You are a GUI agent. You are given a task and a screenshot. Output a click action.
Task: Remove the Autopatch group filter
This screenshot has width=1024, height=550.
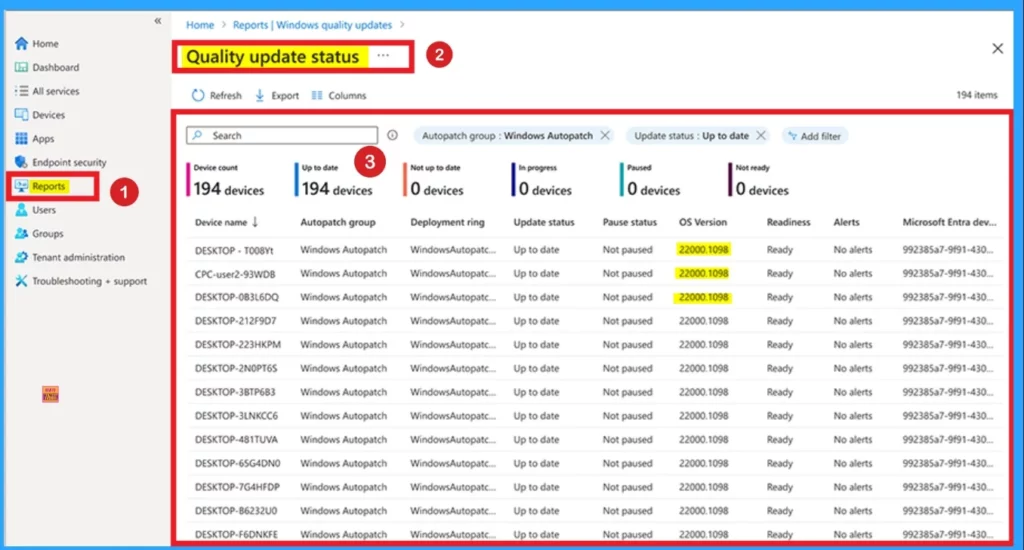[605, 135]
